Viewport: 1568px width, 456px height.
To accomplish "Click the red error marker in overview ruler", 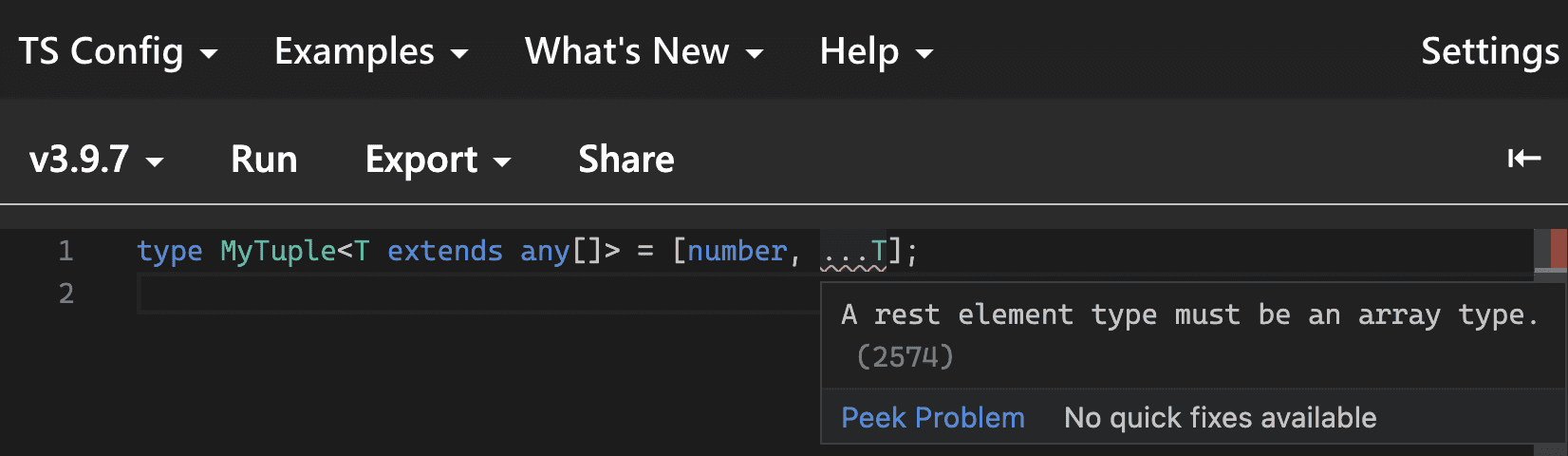I will tap(1558, 249).
